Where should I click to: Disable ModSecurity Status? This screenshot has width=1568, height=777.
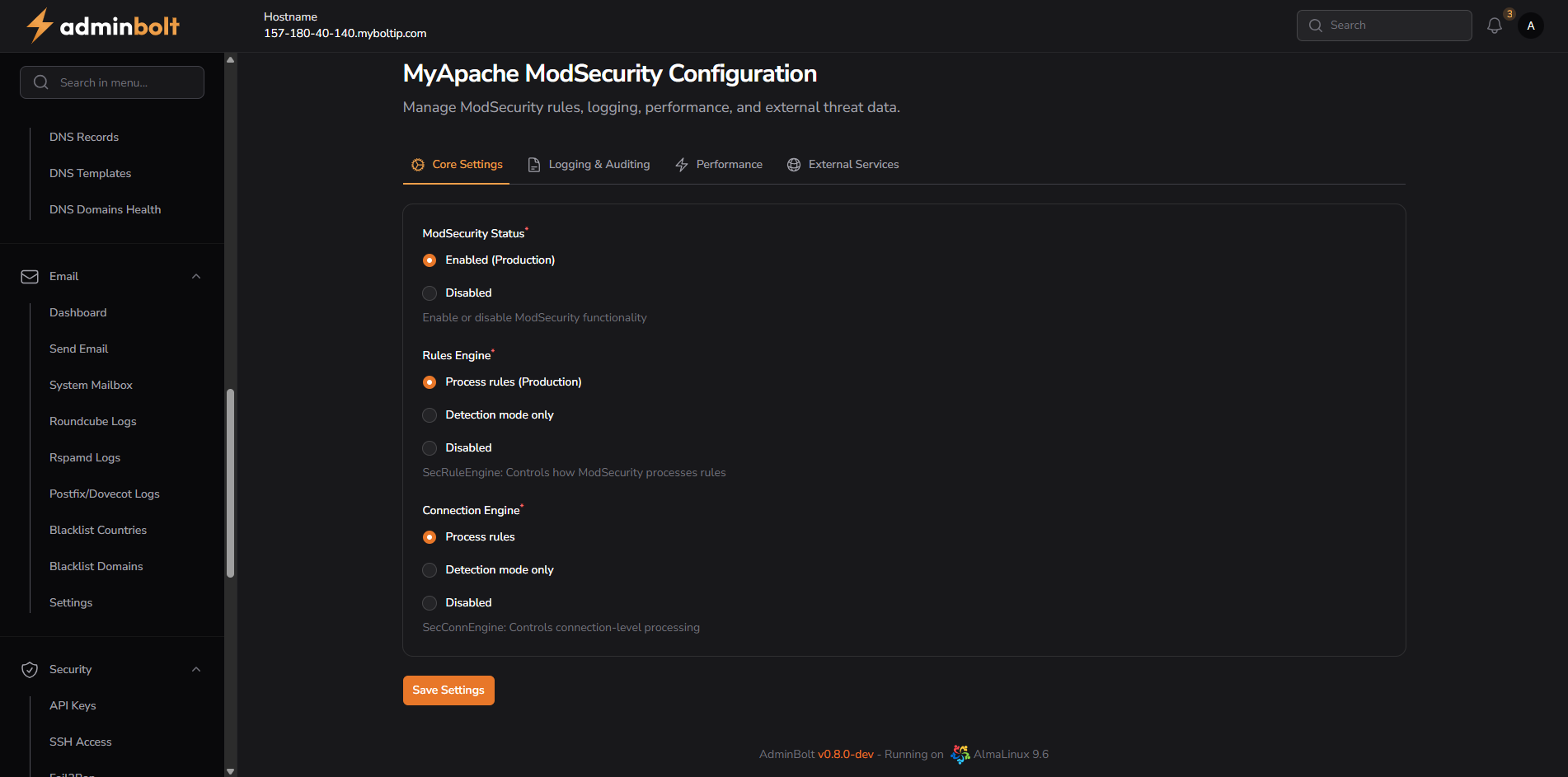(x=430, y=293)
